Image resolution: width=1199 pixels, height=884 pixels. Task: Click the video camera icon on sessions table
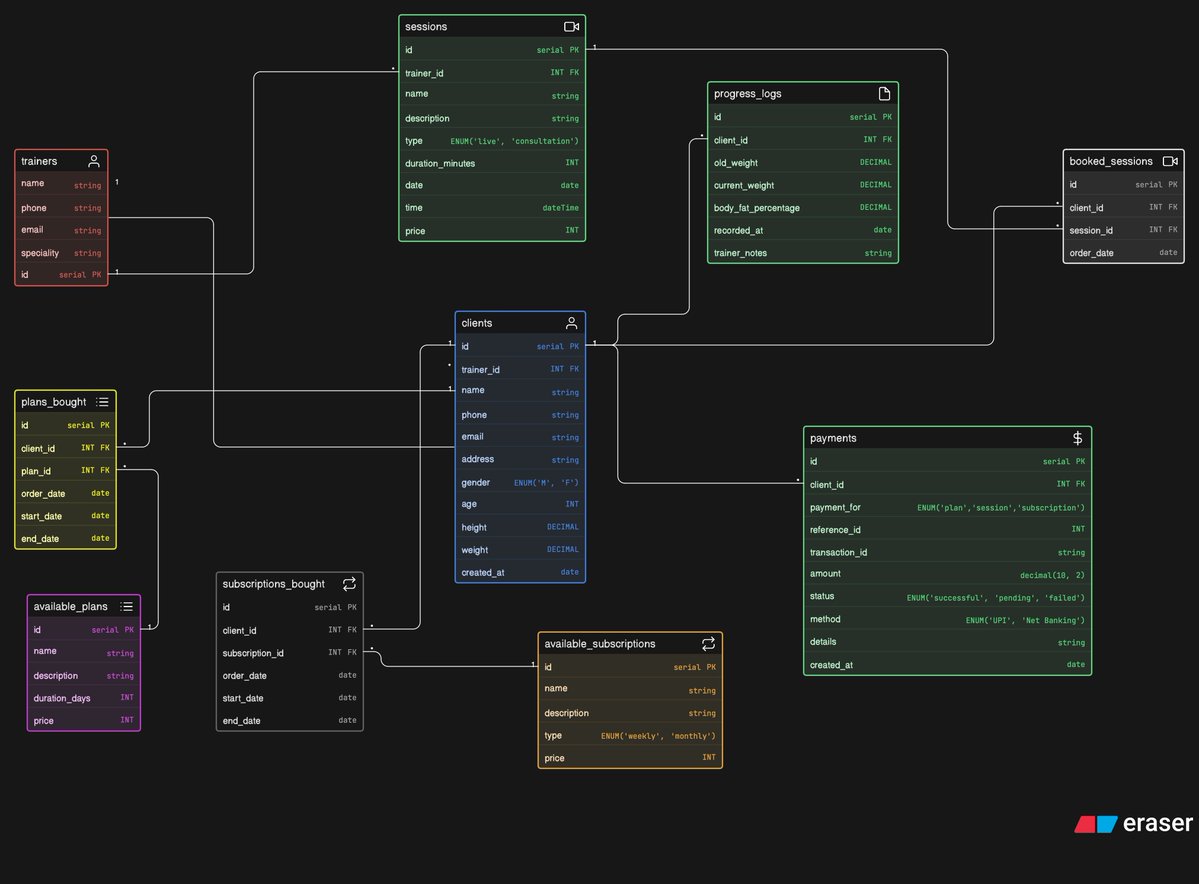572,26
